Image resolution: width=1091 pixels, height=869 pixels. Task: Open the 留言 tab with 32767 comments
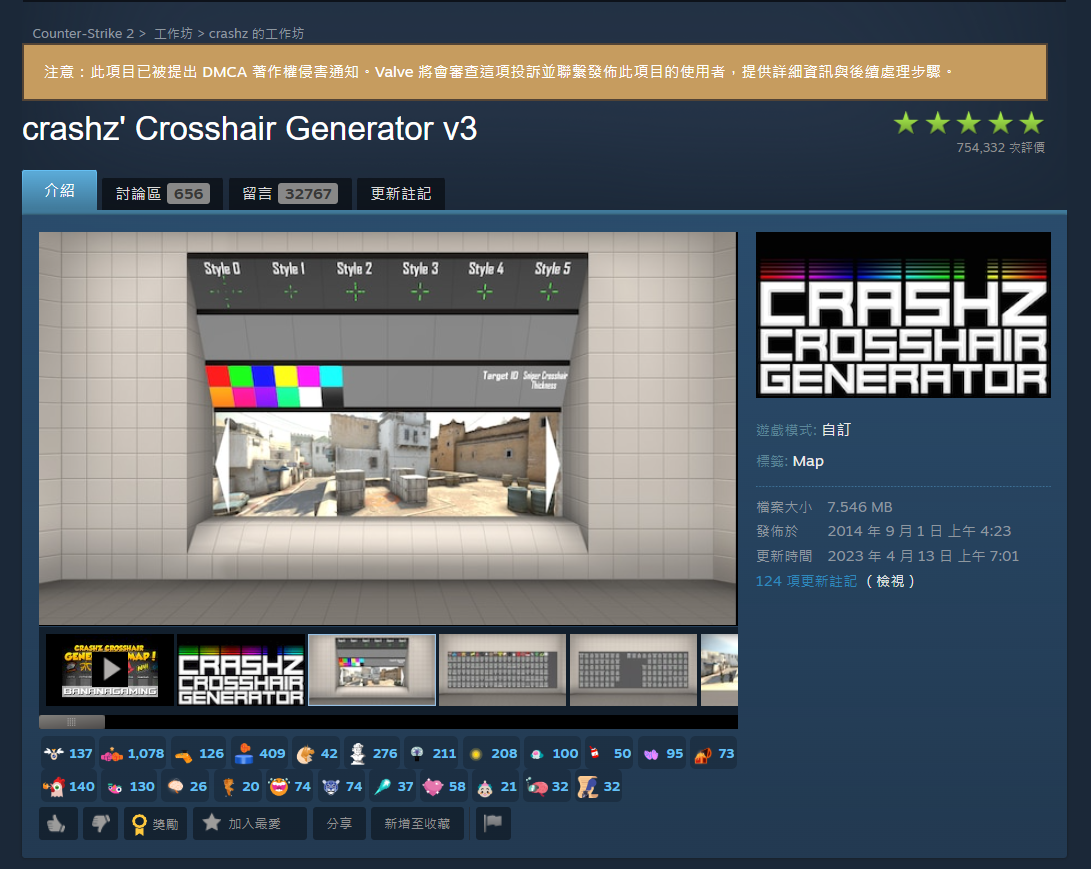(290, 193)
